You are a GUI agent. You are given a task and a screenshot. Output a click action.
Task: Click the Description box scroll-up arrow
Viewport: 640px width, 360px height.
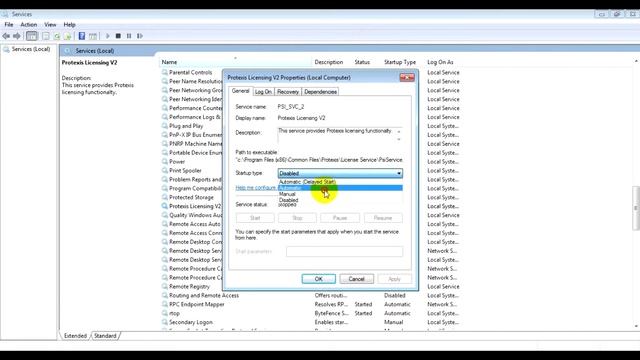point(399,132)
